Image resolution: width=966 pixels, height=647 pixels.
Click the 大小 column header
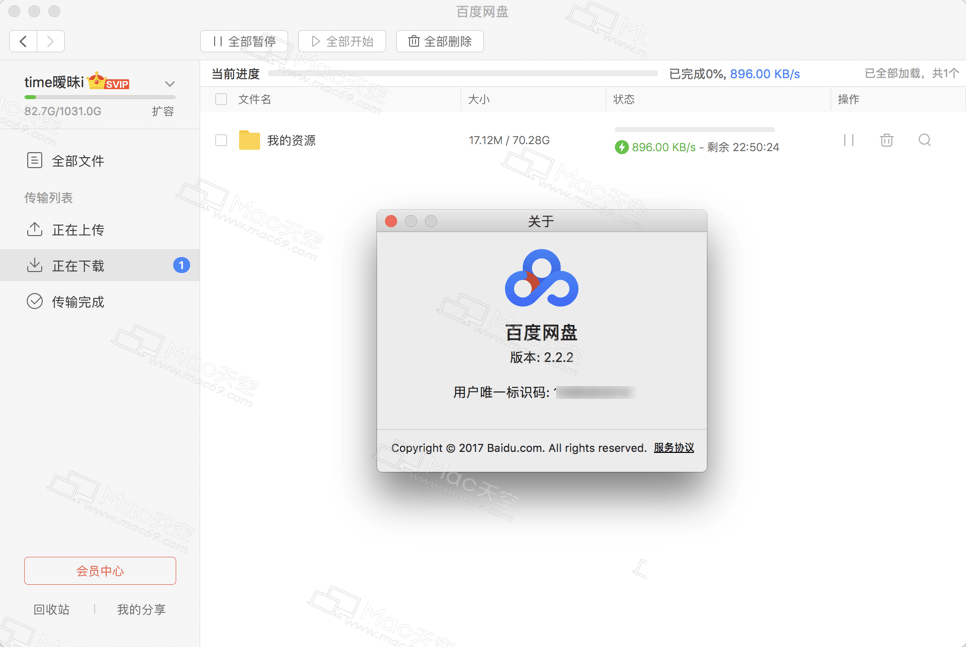pos(479,99)
